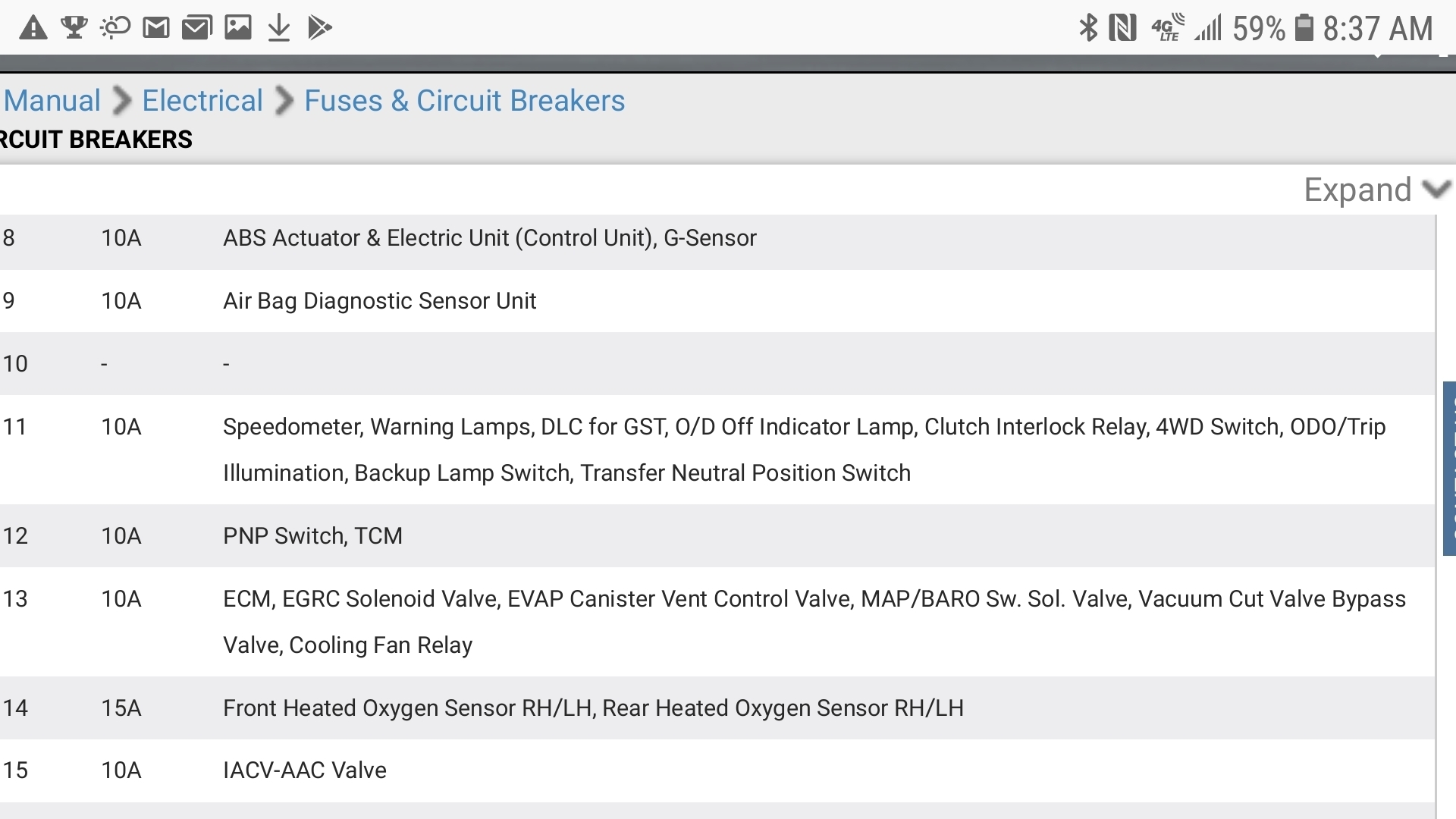
Task: Tap the battery status icon
Action: [x=1304, y=28]
